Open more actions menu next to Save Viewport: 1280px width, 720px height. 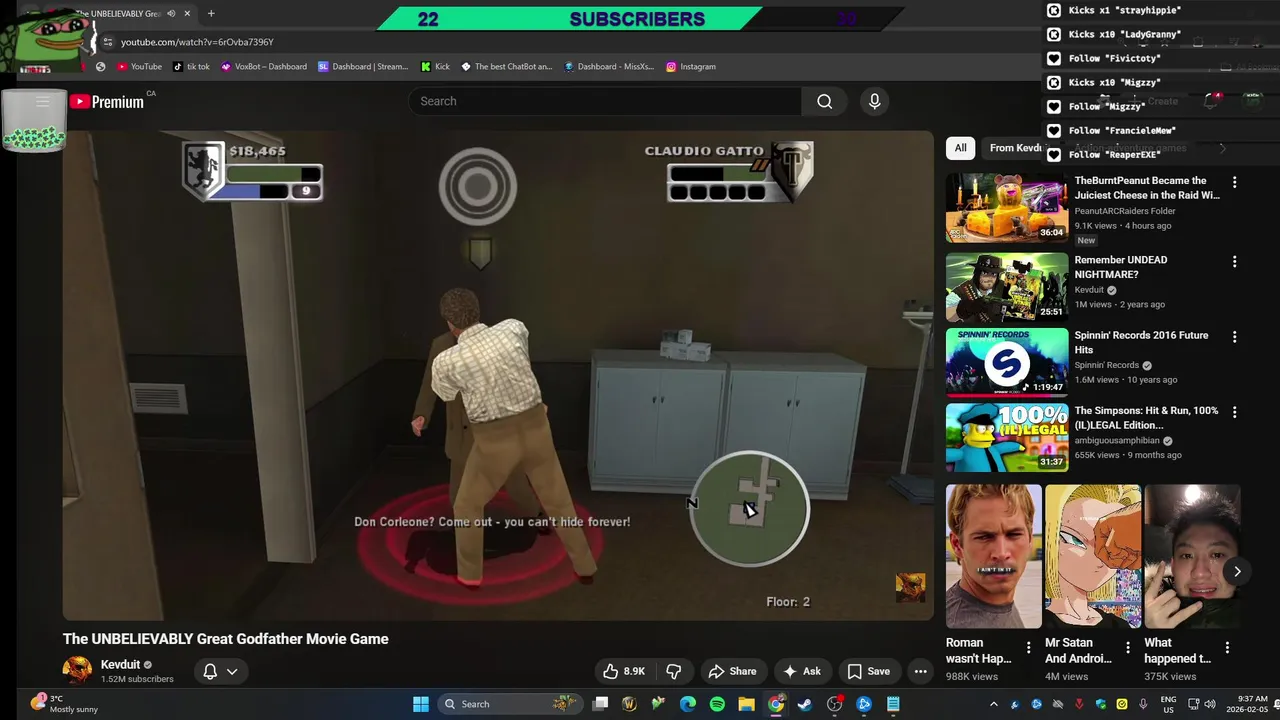(920, 671)
